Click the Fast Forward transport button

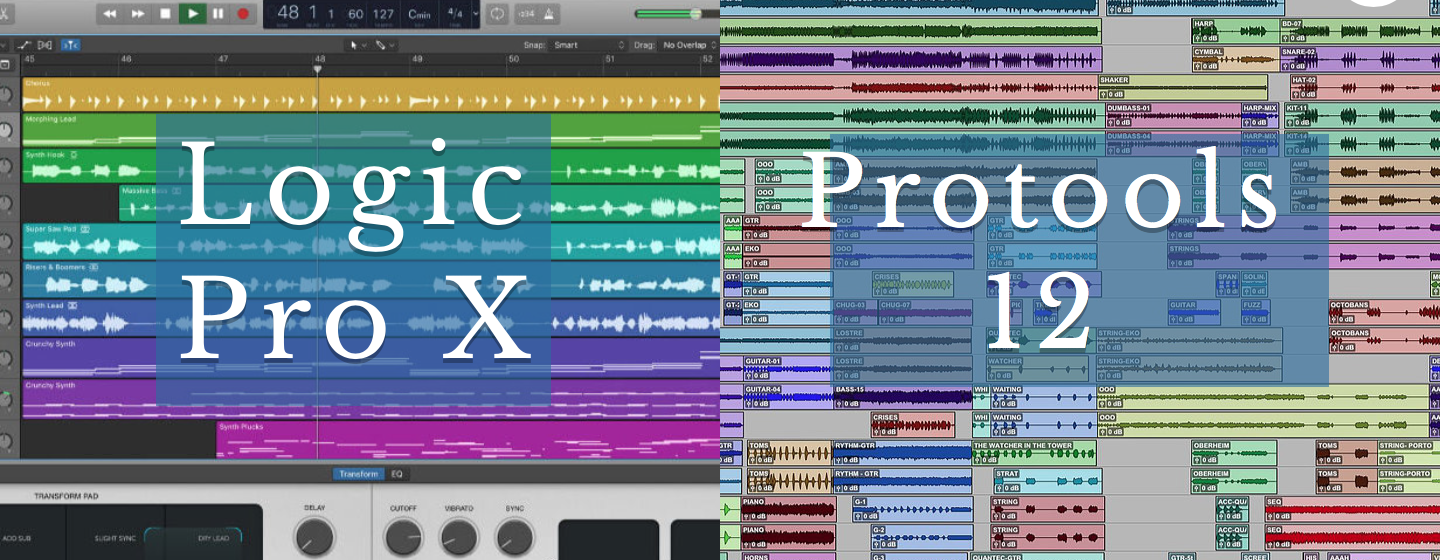137,14
